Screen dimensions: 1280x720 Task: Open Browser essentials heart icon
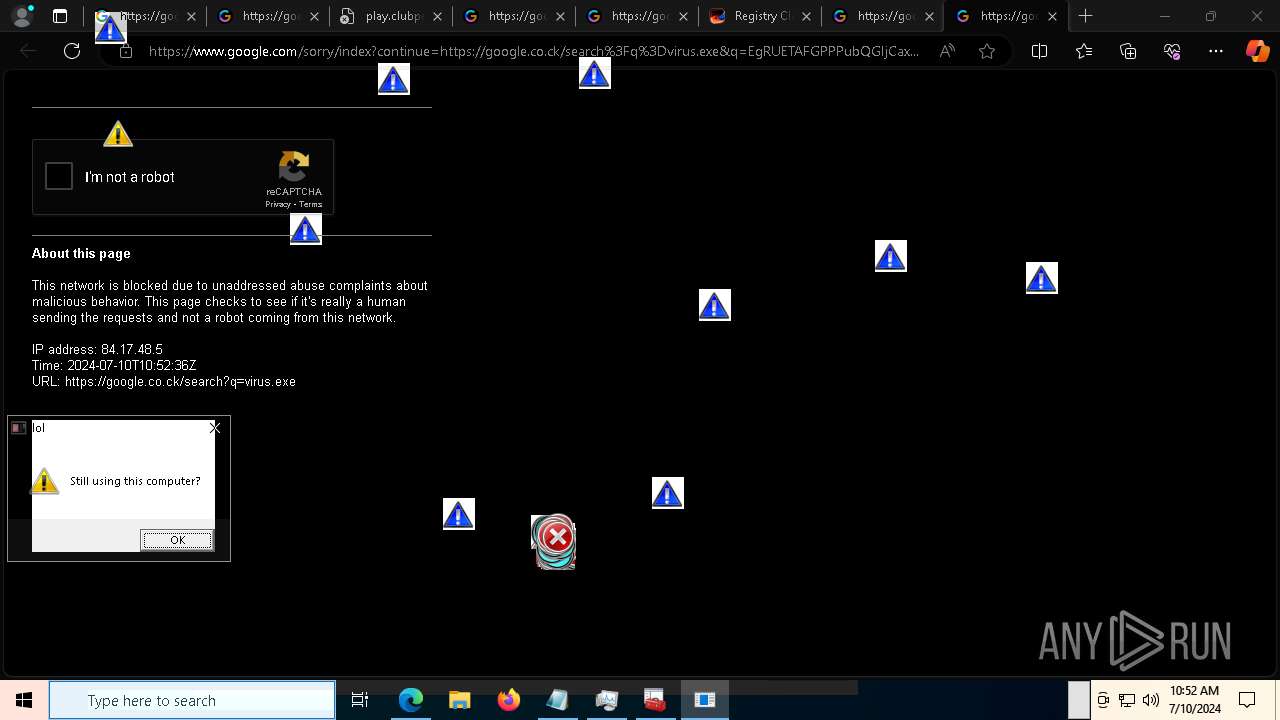[1172, 51]
